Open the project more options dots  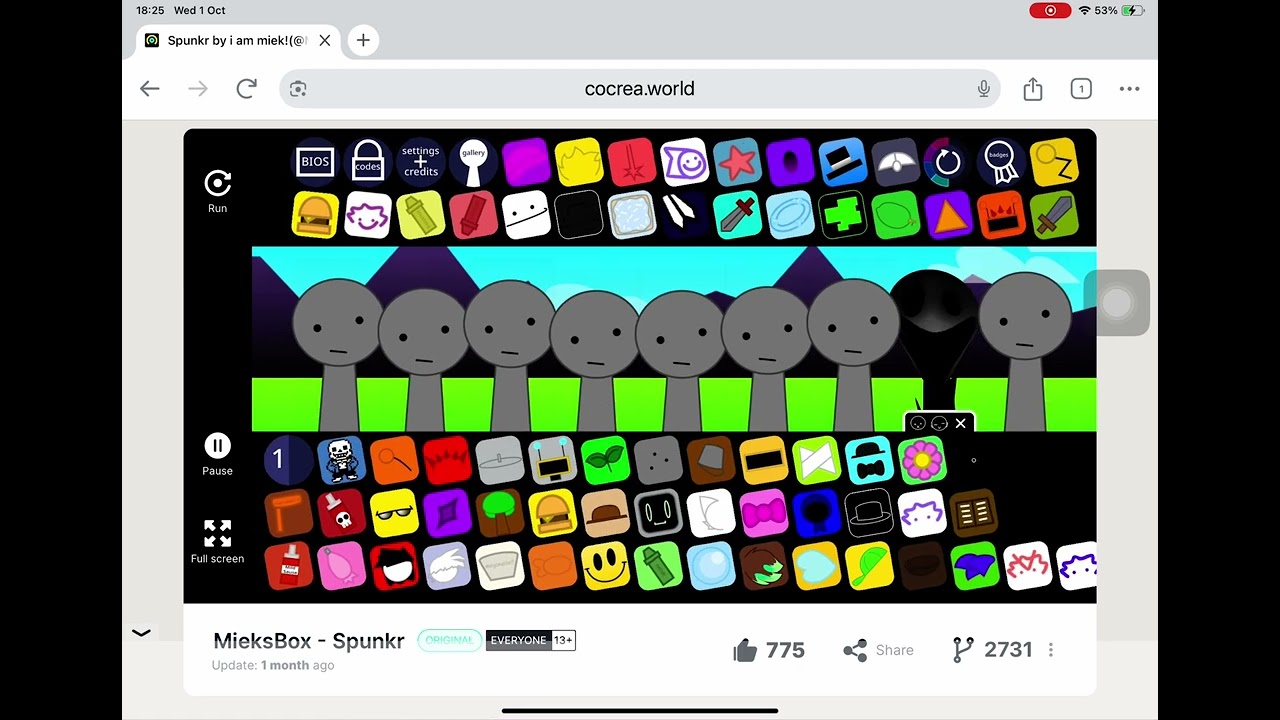[x=1051, y=650]
